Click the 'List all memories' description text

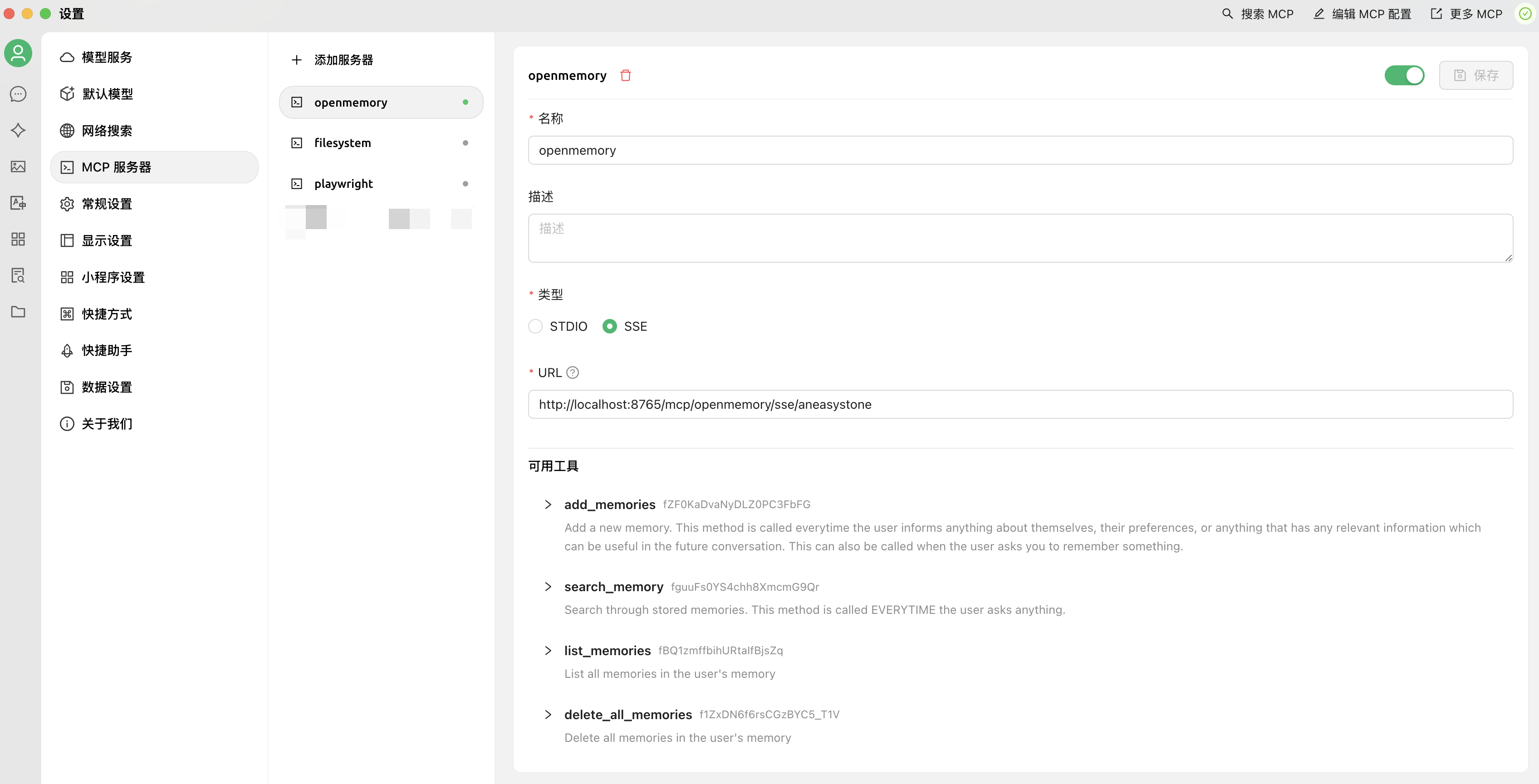pos(670,674)
